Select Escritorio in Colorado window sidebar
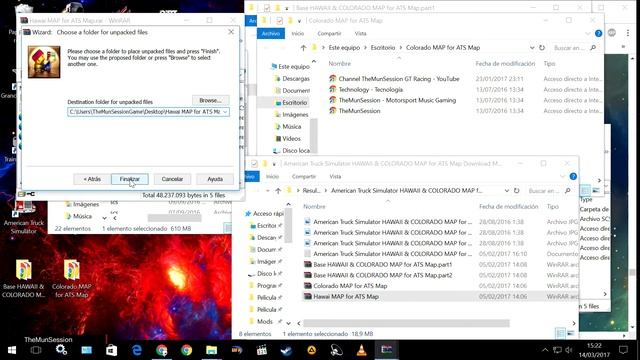640x360 pixels. pyautogui.click(x=291, y=103)
